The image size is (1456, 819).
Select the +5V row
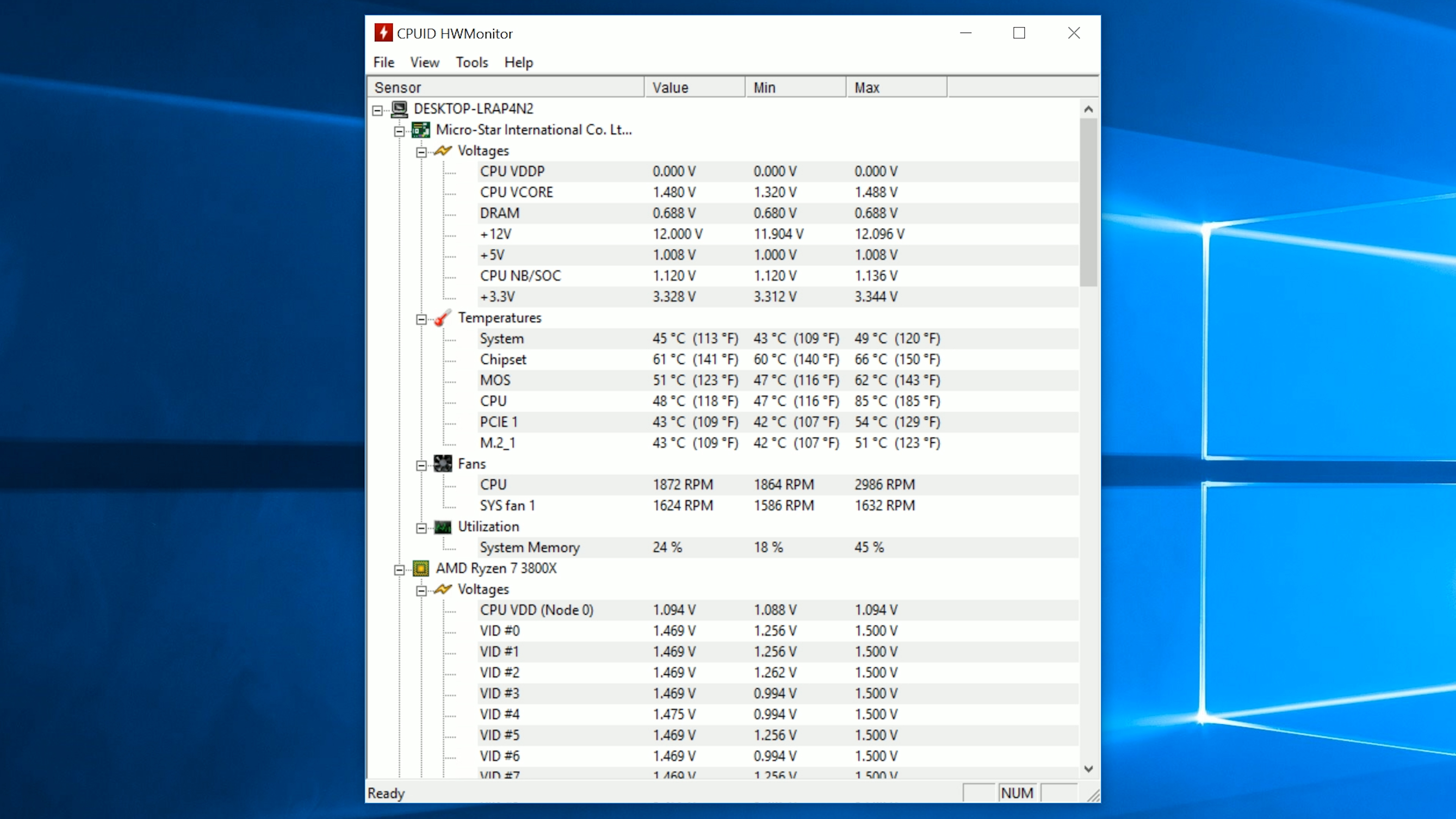coord(778,255)
